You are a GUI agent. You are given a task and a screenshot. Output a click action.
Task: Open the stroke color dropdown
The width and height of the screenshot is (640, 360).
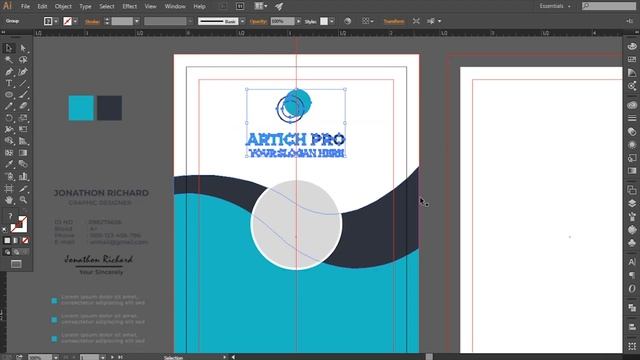75,21
